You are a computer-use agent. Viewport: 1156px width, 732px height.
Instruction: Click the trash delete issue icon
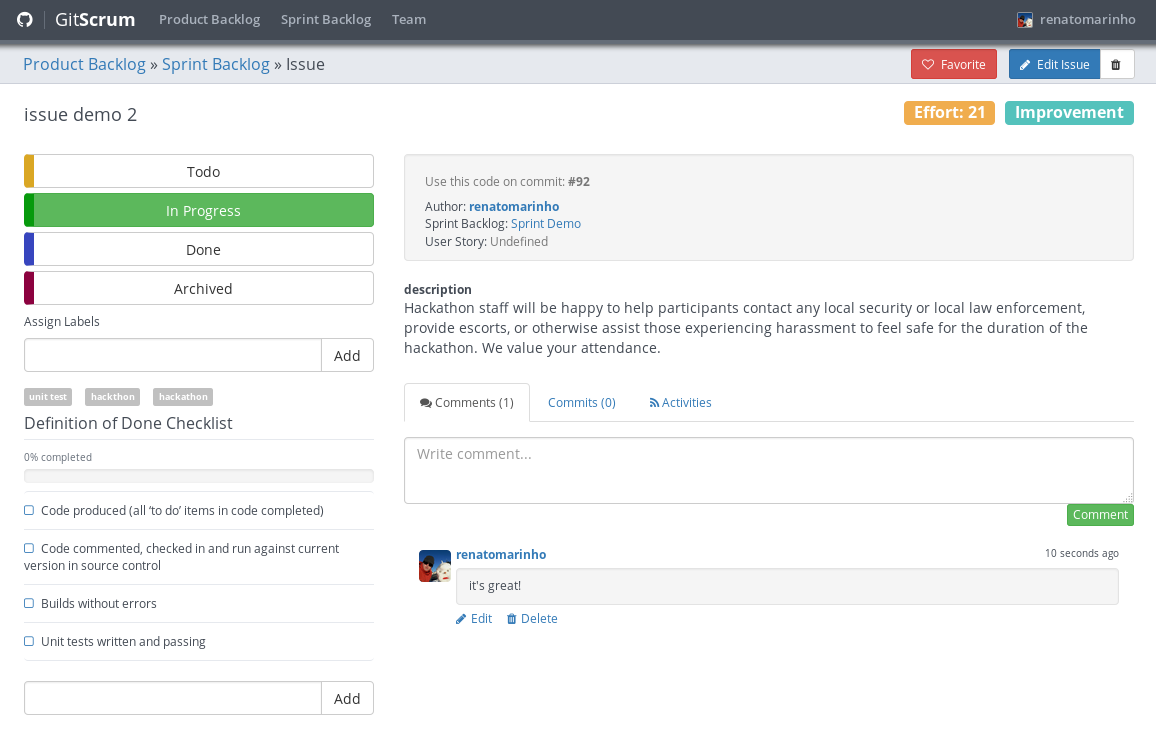(1116, 65)
